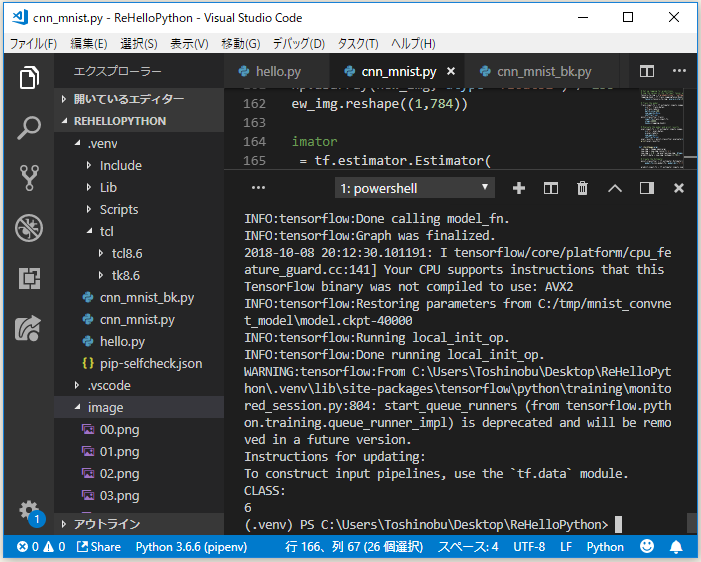Open the Explorer view in activity bar

click(x=29, y=77)
